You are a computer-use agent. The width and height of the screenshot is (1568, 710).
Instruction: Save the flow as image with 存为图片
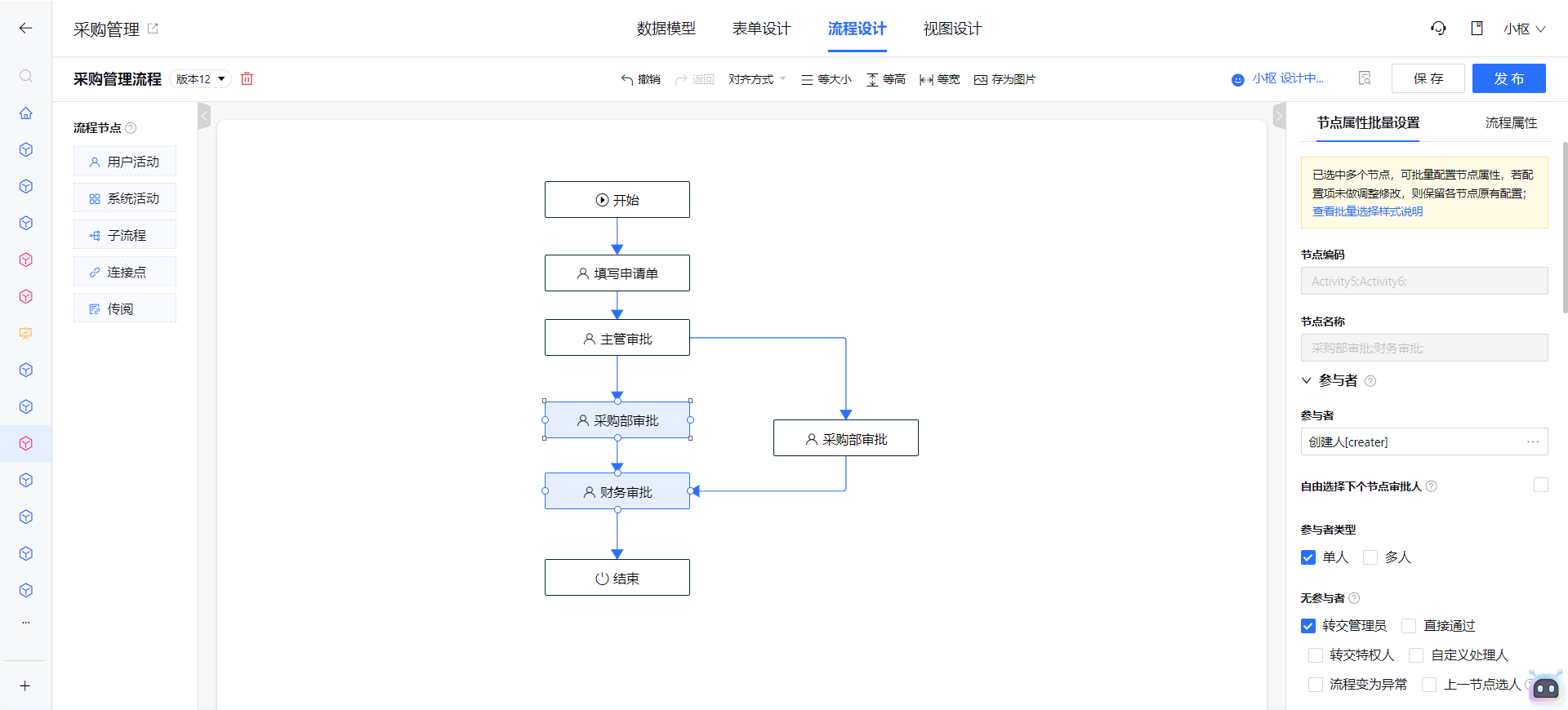[x=1004, y=79]
